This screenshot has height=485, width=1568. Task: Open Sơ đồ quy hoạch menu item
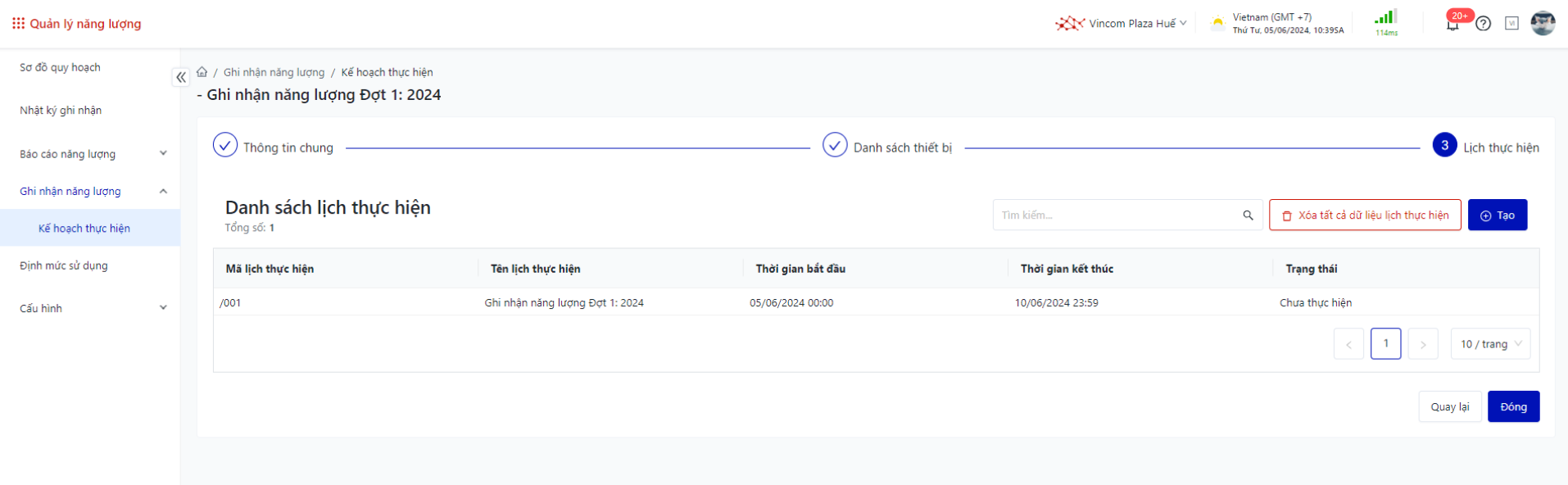point(60,67)
